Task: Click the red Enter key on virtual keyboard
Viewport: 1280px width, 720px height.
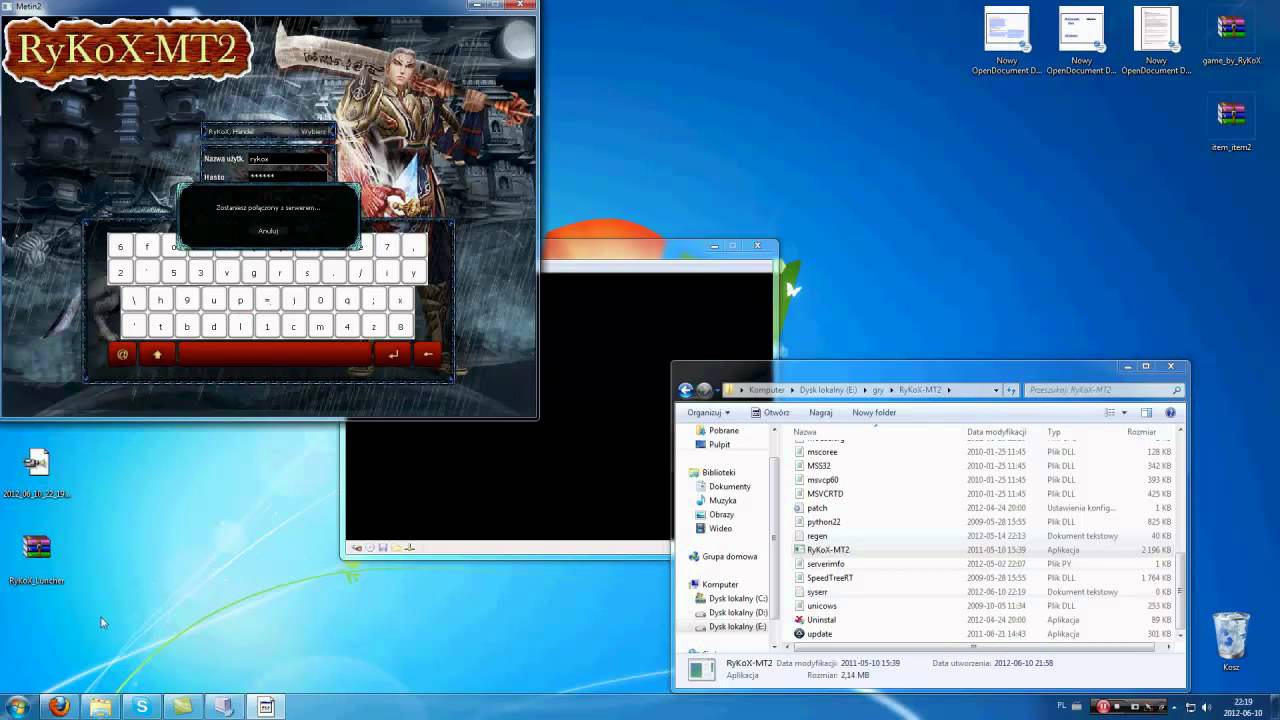Action: (393, 354)
